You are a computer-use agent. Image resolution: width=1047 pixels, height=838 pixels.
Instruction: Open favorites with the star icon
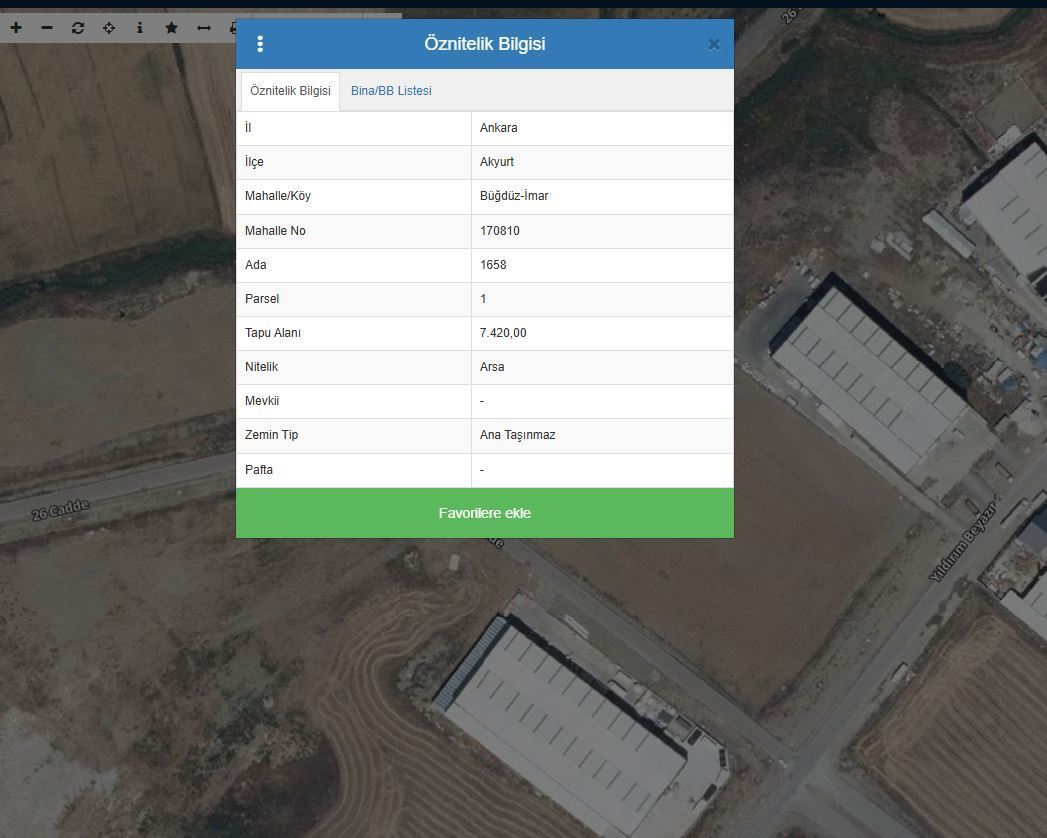click(x=171, y=28)
